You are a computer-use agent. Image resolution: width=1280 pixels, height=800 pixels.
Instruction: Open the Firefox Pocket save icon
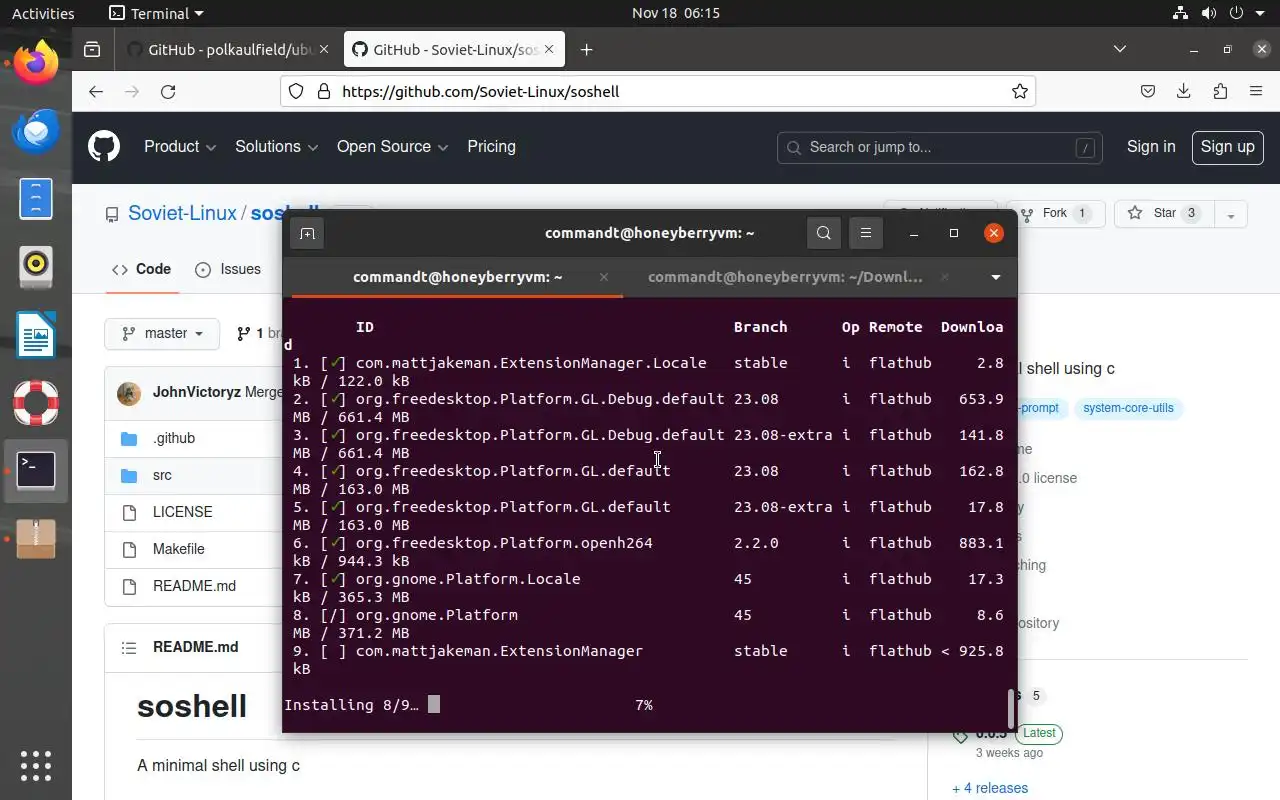point(1148,91)
